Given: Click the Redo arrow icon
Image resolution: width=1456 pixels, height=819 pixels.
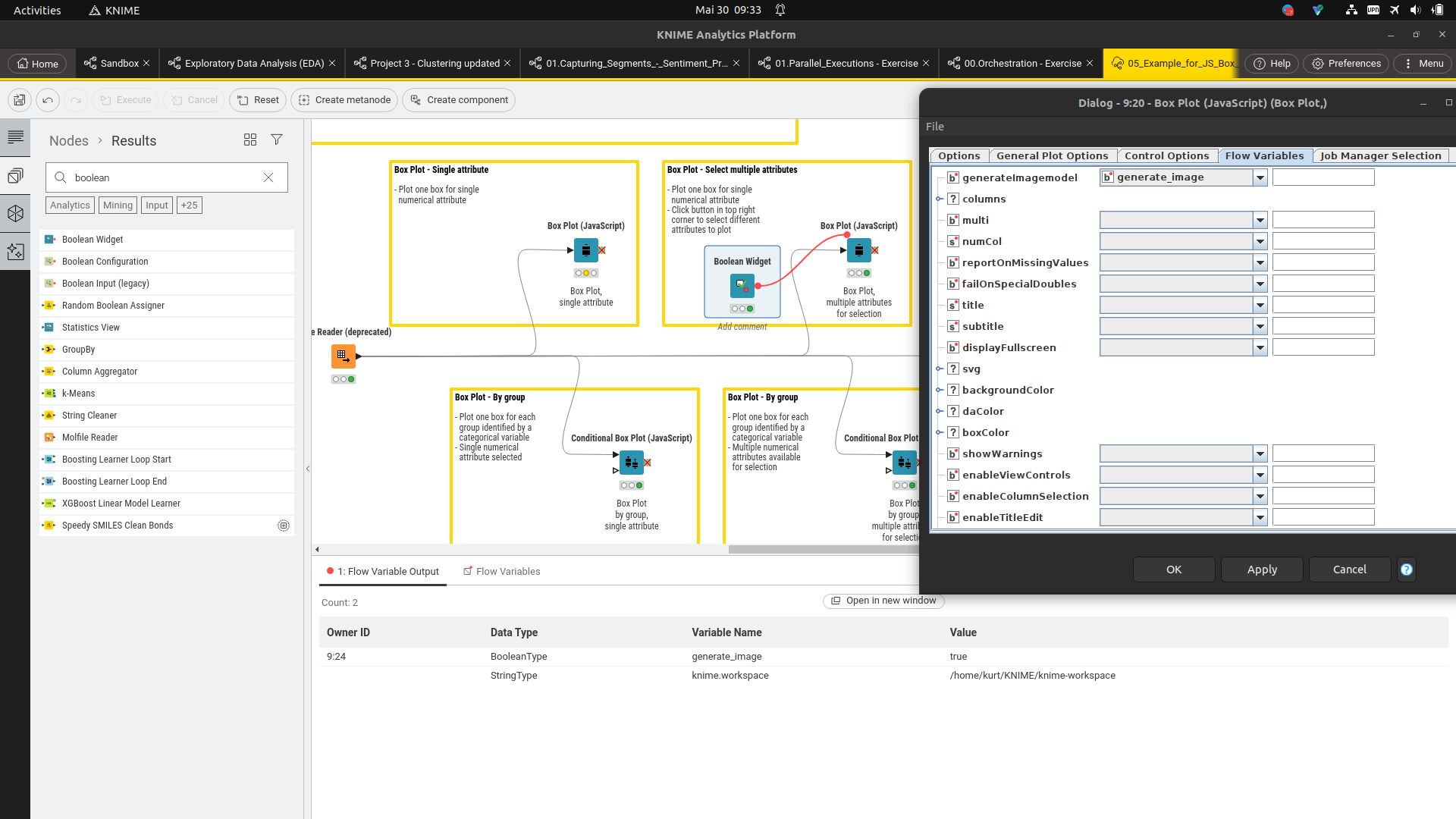Looking at the screenshot, I should click(76, 100).
